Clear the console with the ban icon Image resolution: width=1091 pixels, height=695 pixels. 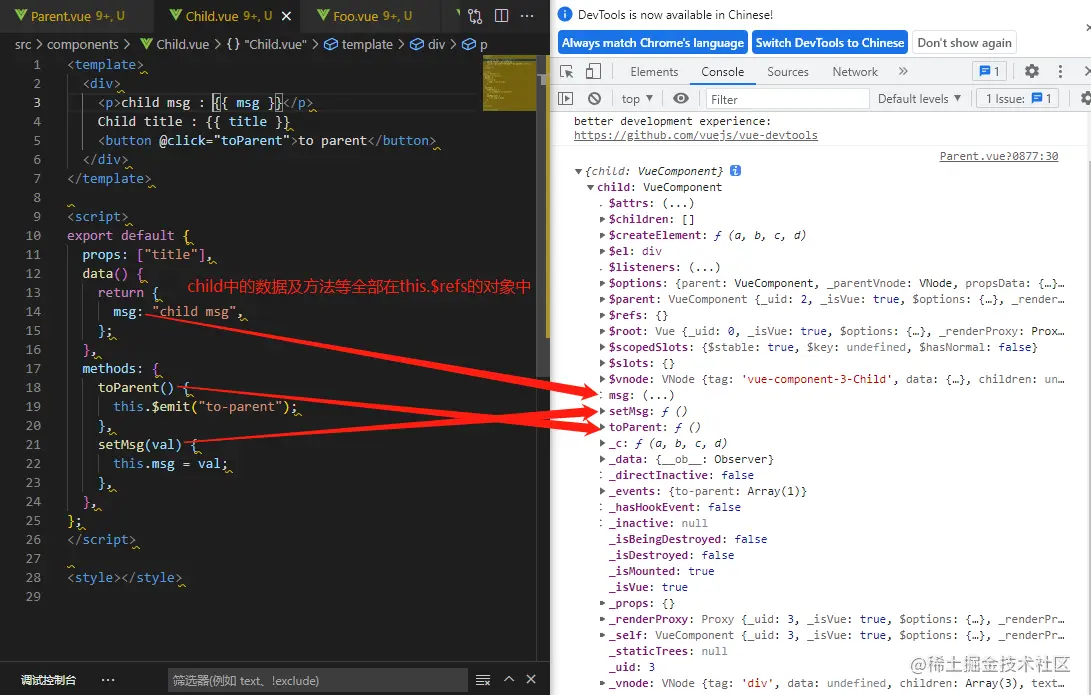coord(594,99)
